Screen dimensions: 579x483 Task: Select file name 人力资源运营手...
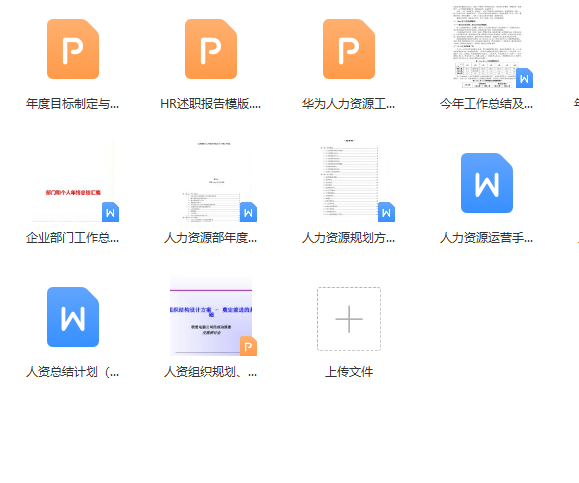coord(486,238)
